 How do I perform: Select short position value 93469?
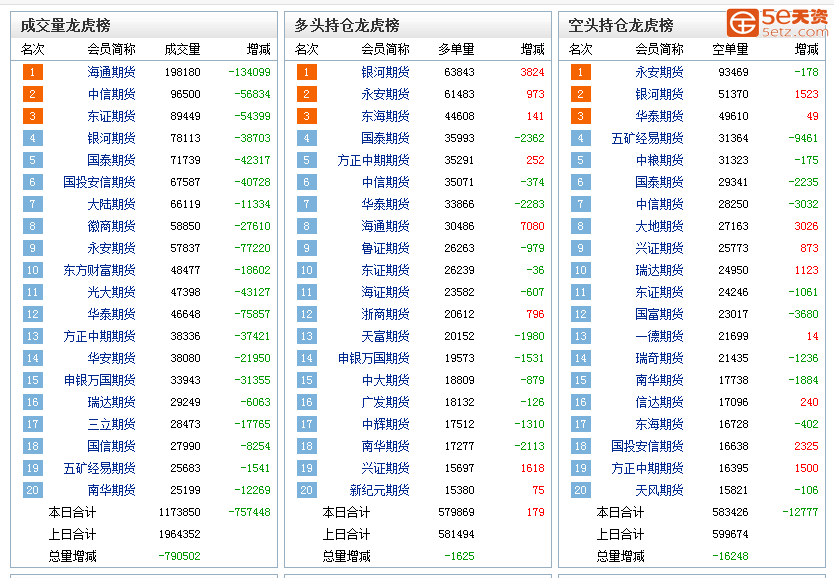733,72
